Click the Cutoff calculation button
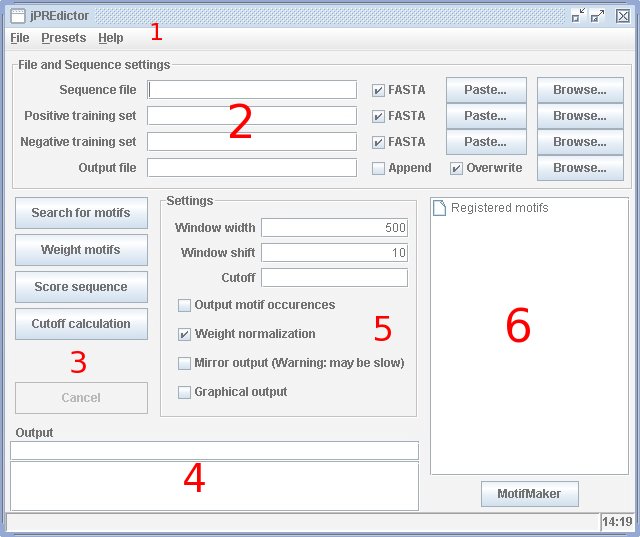 tap(81, 324)
